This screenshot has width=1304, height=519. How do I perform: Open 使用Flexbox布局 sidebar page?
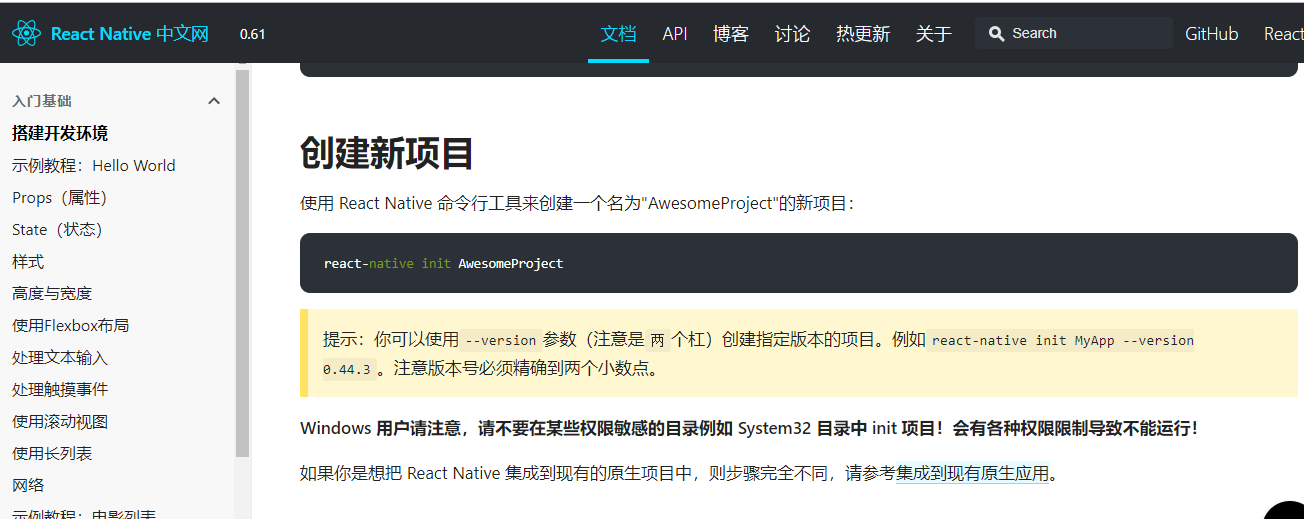click(x=70, y=325)
